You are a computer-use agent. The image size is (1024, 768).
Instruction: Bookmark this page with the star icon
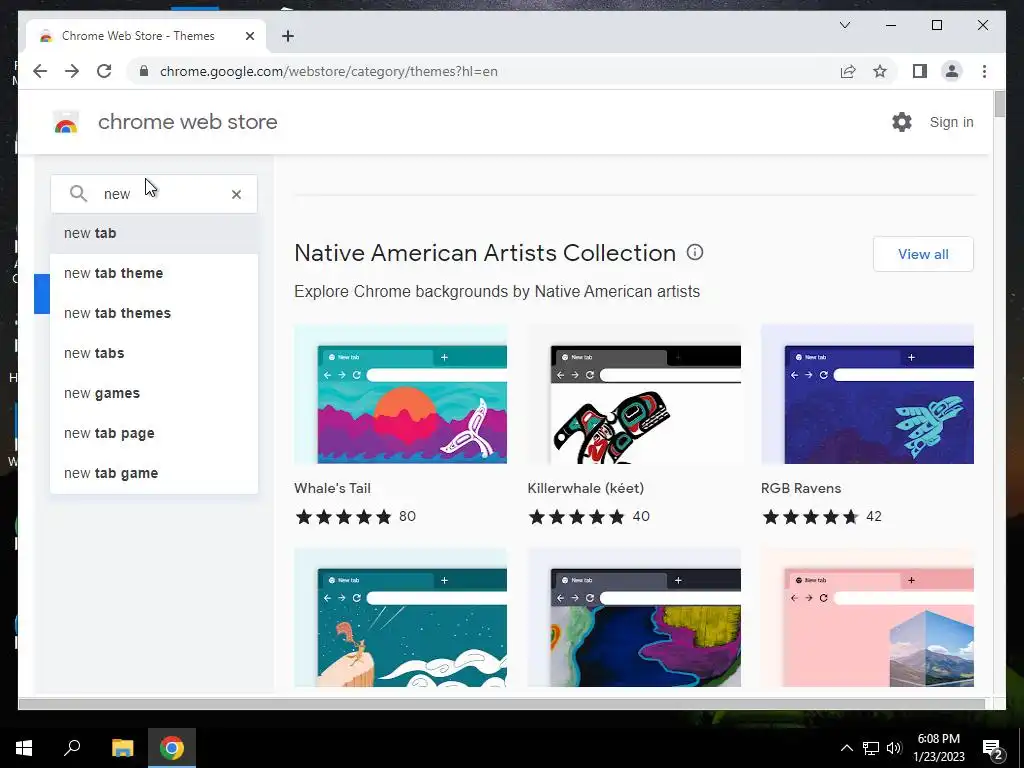coord(880,71)
